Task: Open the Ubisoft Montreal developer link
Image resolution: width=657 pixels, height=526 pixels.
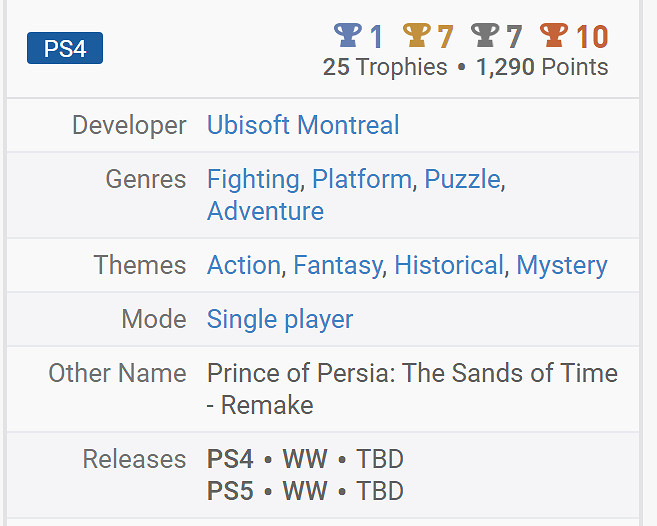Action: 303,125
